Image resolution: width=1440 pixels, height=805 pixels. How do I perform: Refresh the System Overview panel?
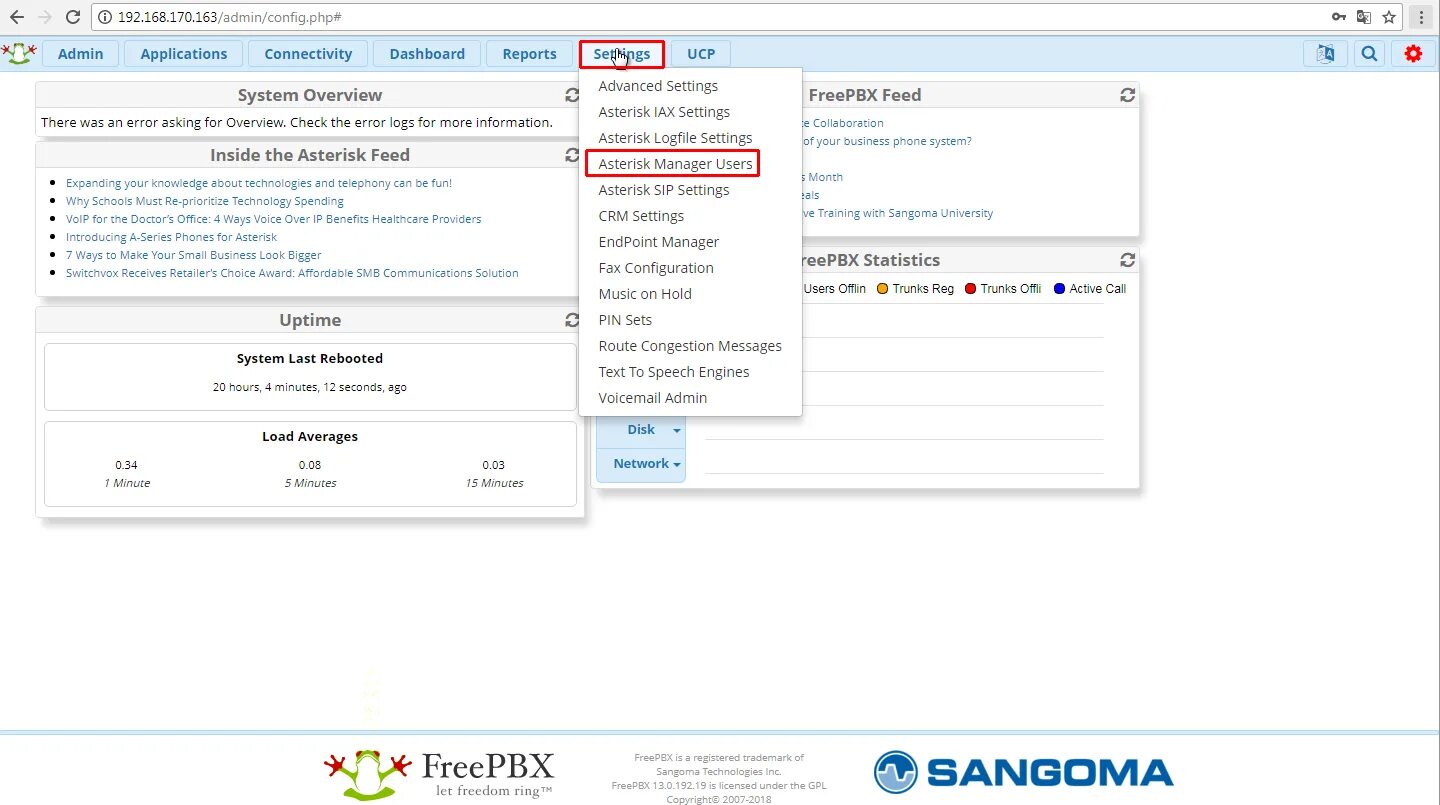[572, 95]
